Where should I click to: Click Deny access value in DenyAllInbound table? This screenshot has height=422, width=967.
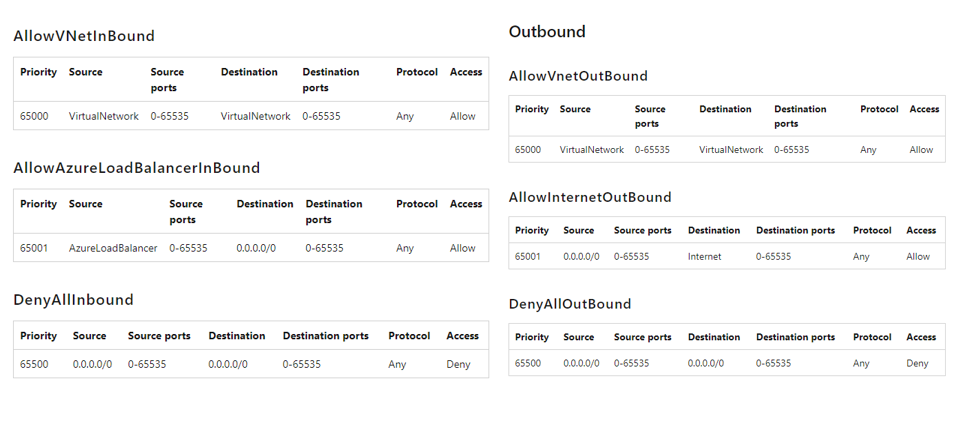458,364
